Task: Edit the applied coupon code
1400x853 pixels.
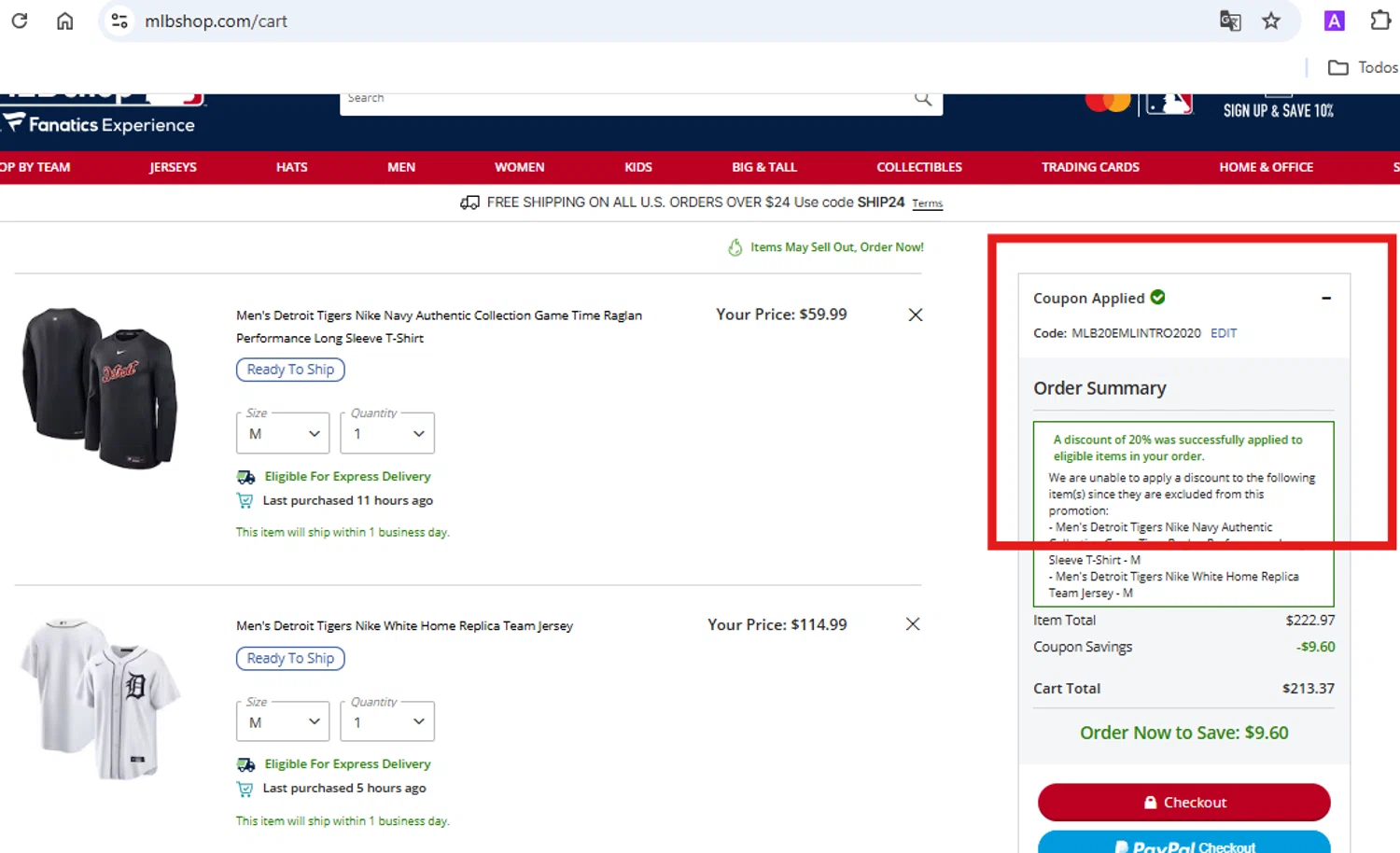Action: (1223, 333)
